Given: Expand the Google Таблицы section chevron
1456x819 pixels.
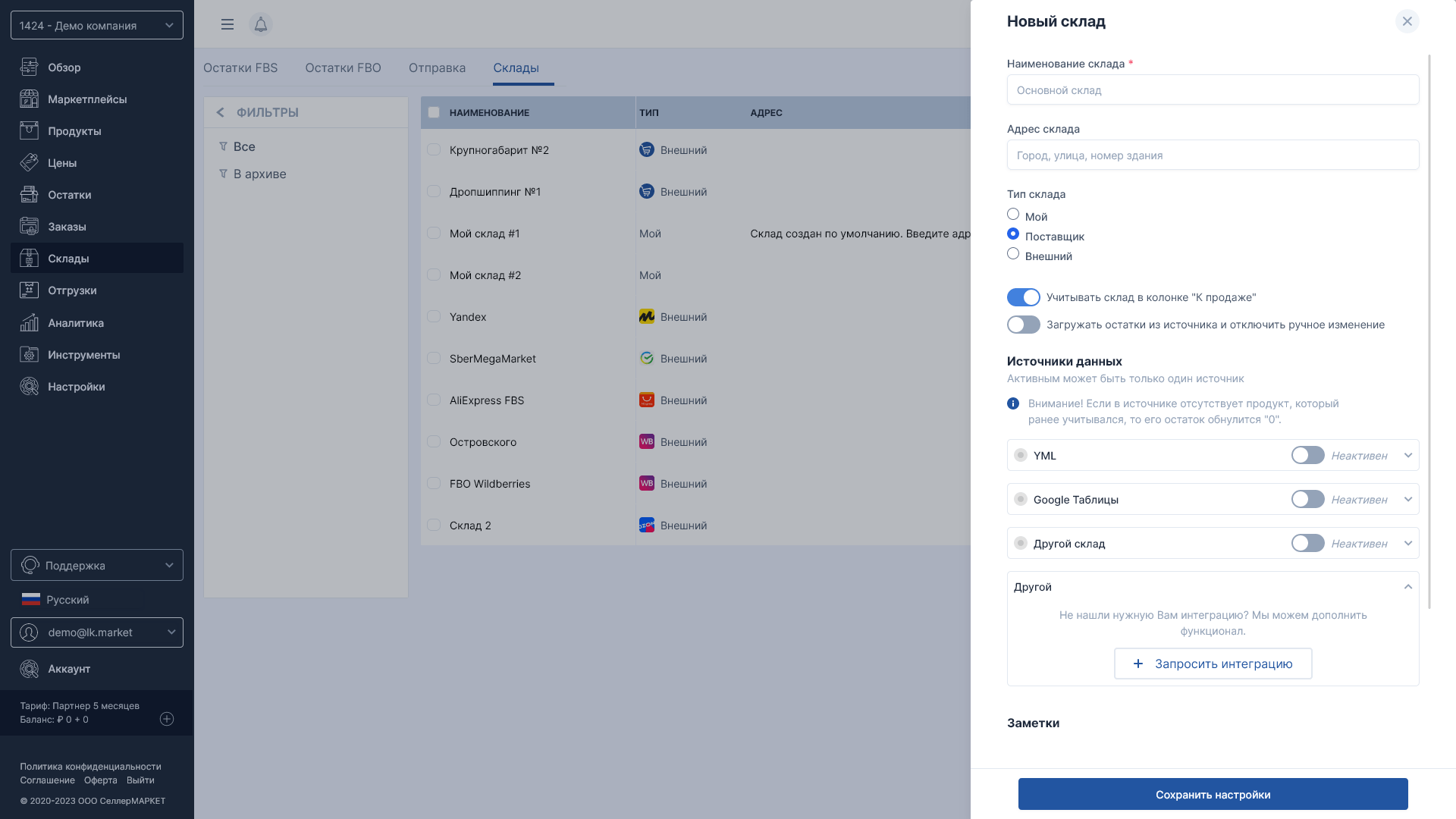Looking at the screenshot, I should point(1408,500).
